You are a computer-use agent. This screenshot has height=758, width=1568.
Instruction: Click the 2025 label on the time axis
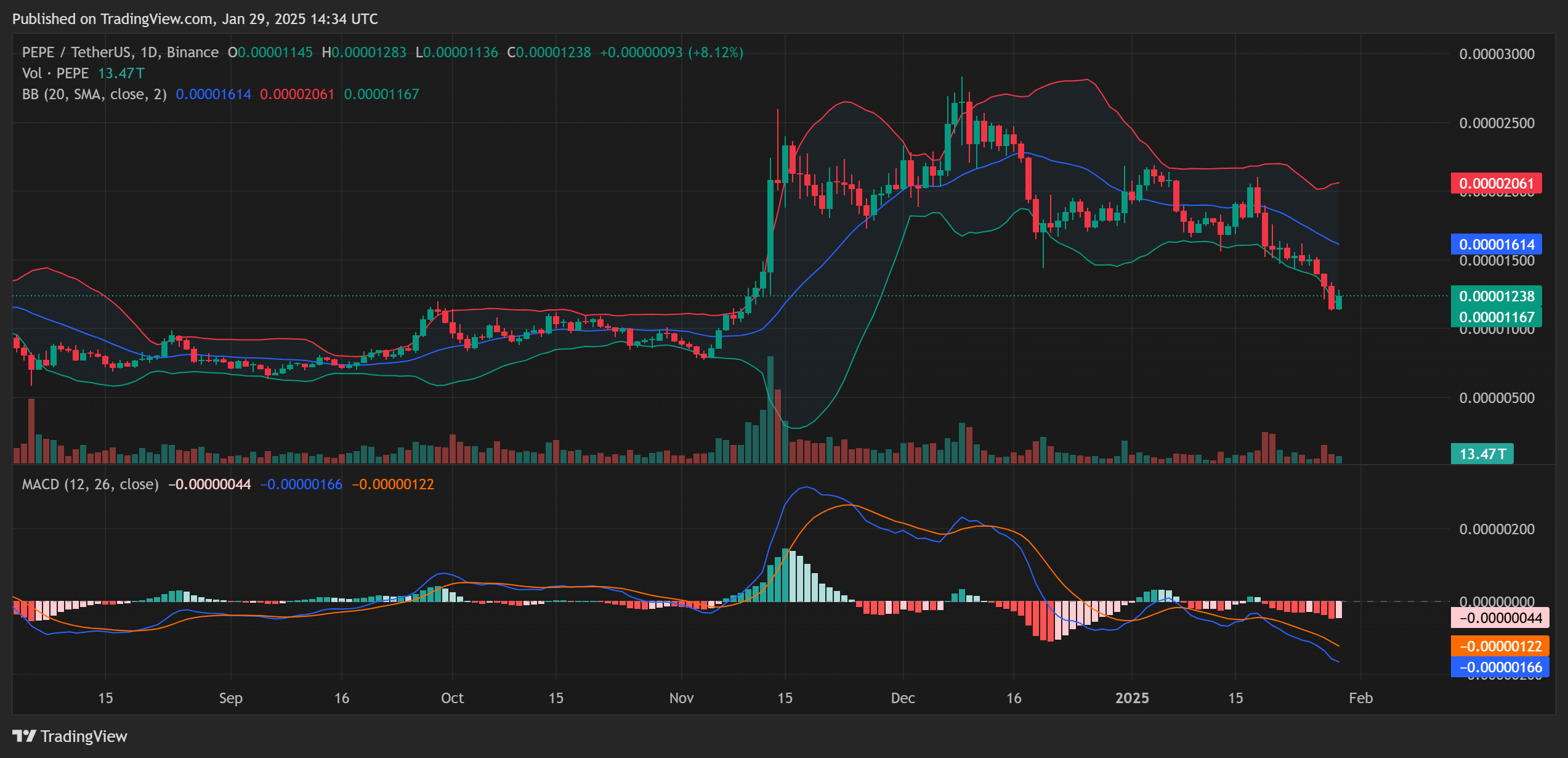[1133, 698]
